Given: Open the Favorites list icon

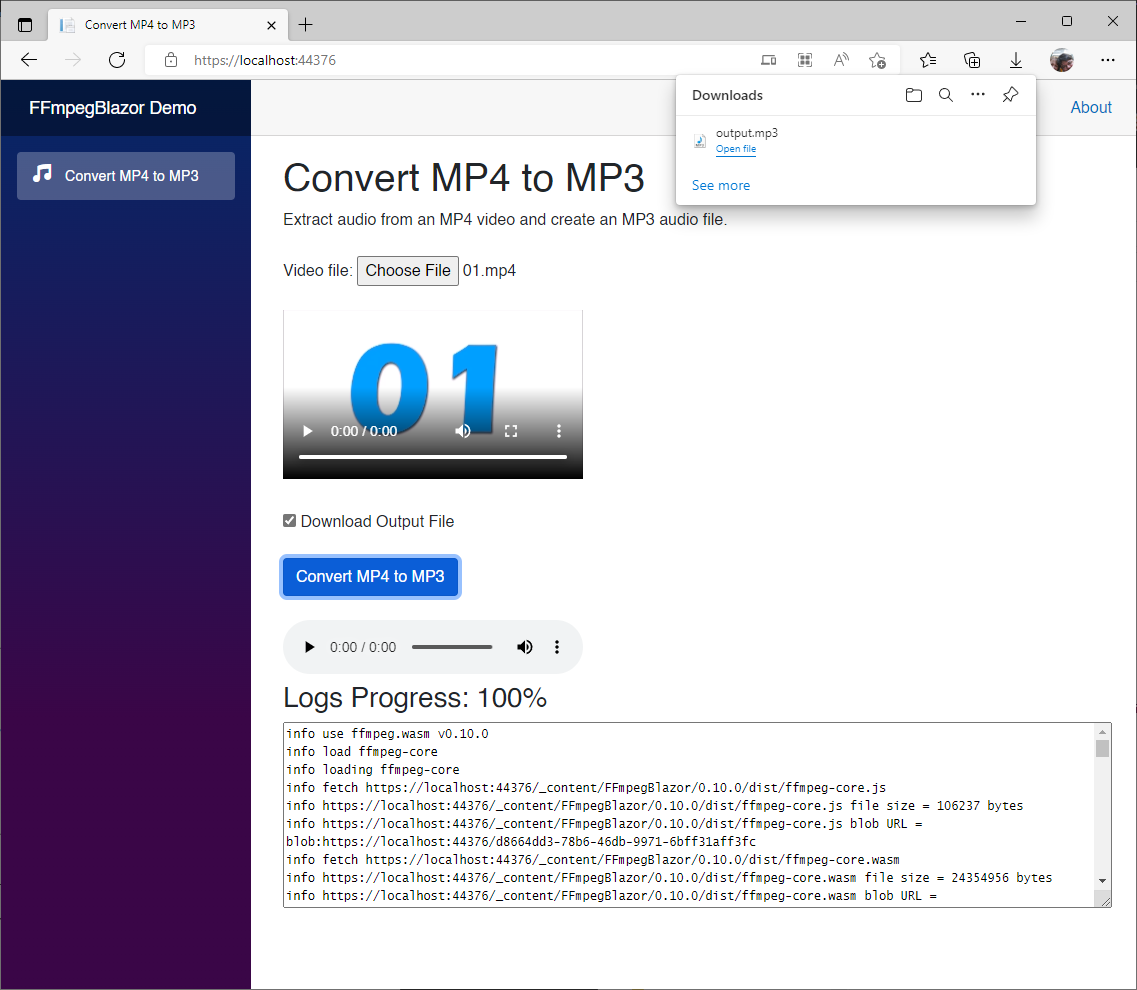Looking at the screenshot, I should pyautogui.click(x=928, y=60).
